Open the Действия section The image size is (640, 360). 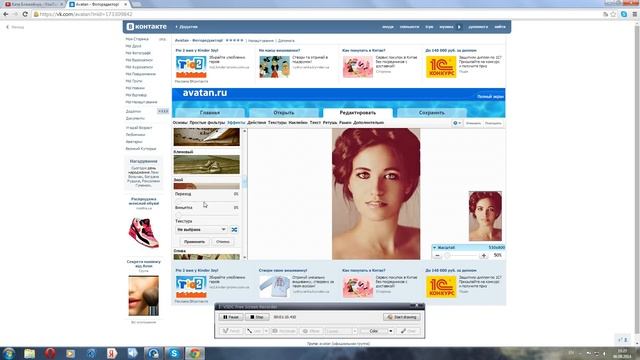click(256, 122)
